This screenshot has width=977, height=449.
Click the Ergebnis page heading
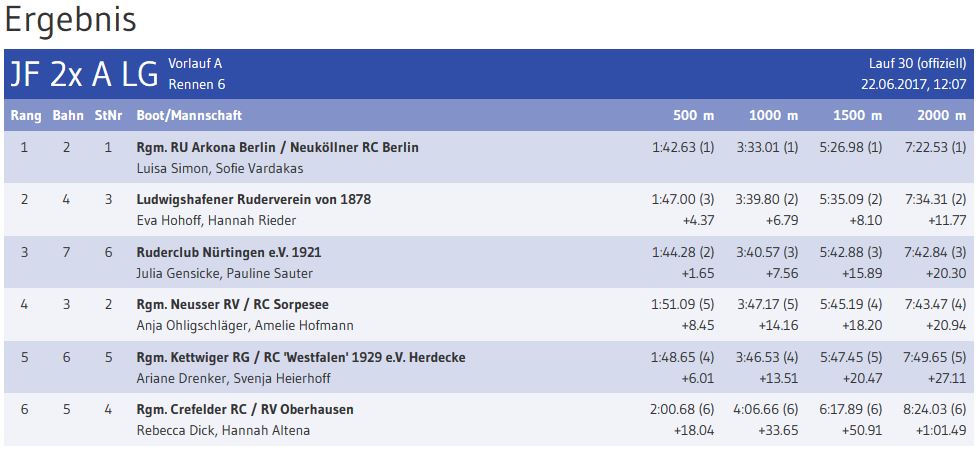[71, 19]
